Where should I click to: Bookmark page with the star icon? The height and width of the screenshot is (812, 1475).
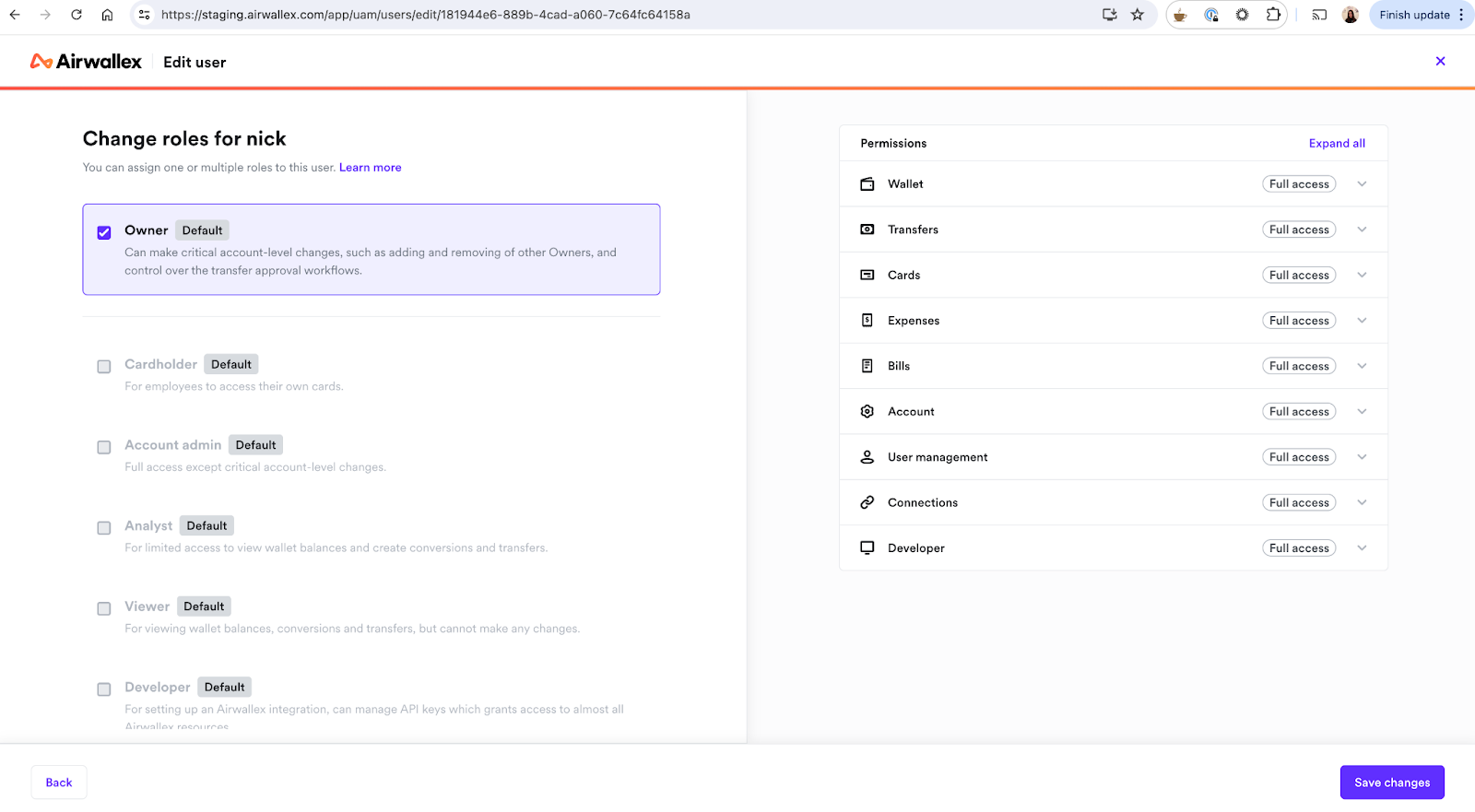(1138, 15)
